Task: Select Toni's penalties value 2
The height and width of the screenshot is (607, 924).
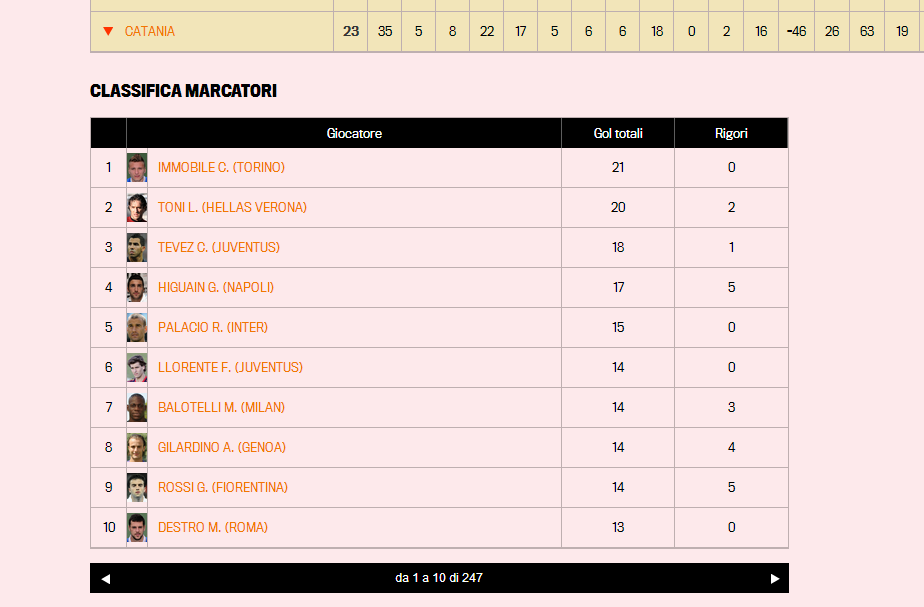Action: click(x=731, y=207)
